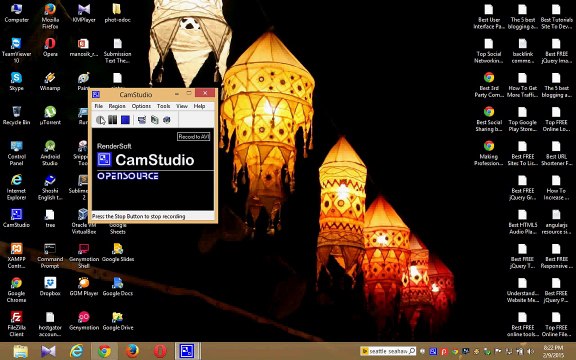
Task: Click the 'Press the Stop Button' status bar text
Action: [x=138, y=216]
